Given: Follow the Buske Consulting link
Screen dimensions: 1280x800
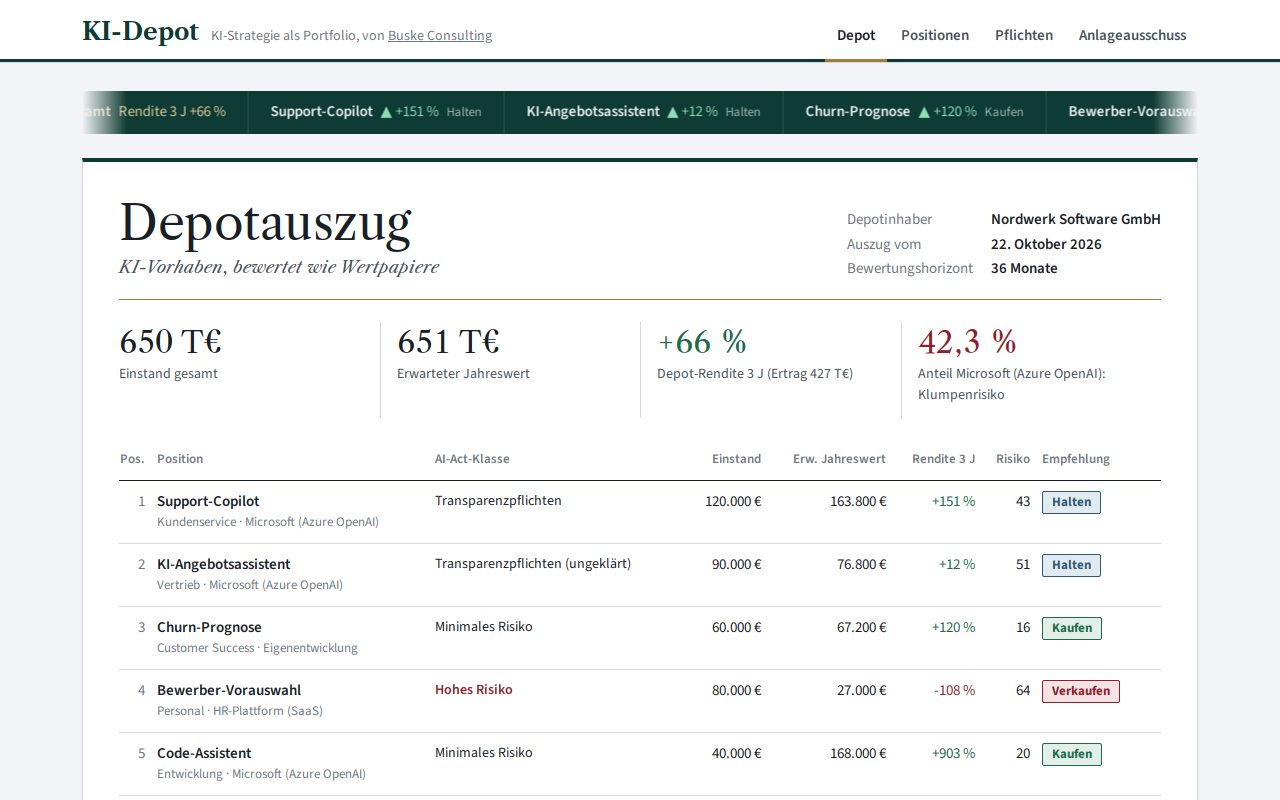Looking at the screenshot, I should click(x=440, y=36).
